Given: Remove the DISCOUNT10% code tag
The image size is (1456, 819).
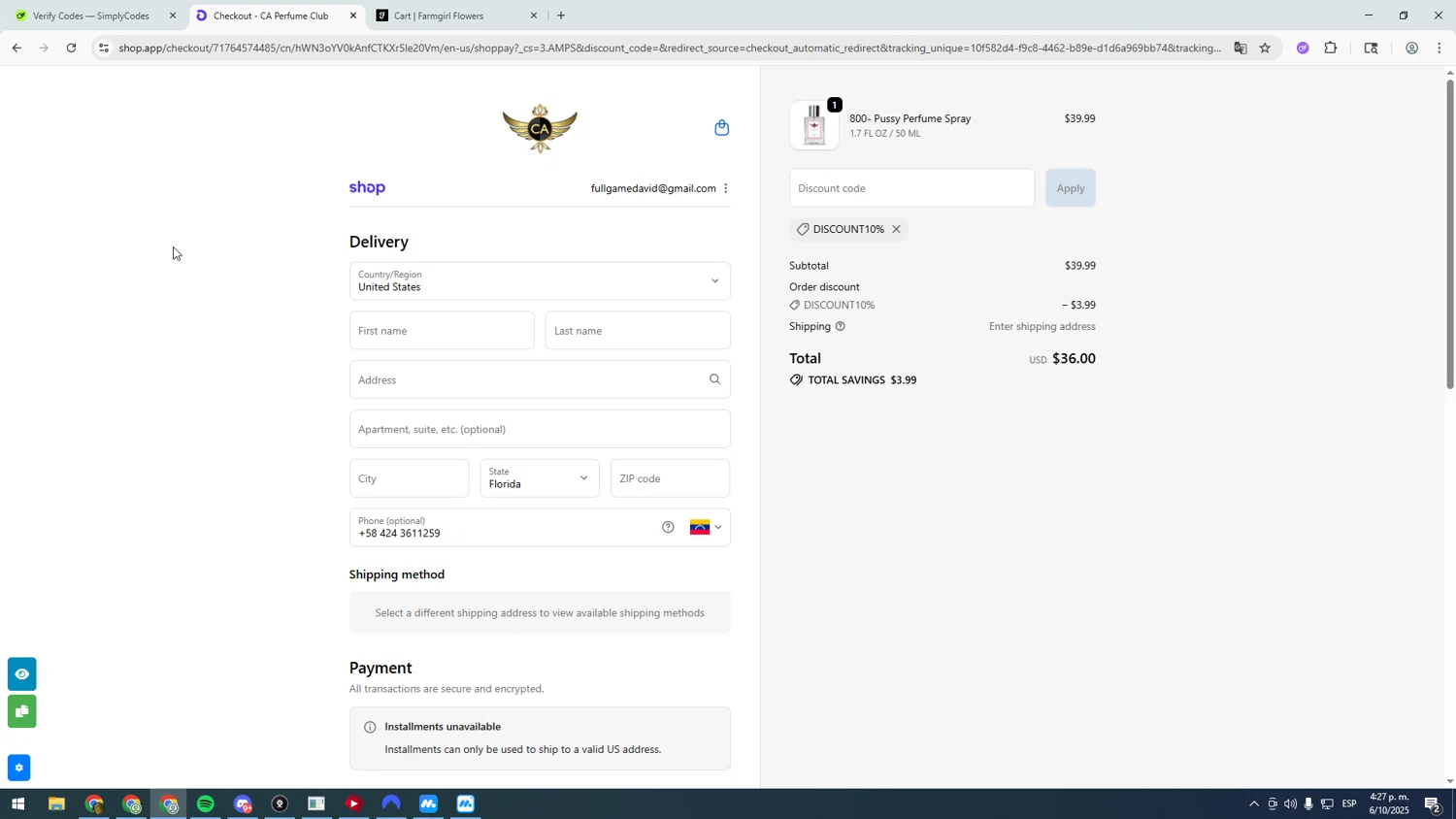Looking at the screenshot, I should [896, 229].
